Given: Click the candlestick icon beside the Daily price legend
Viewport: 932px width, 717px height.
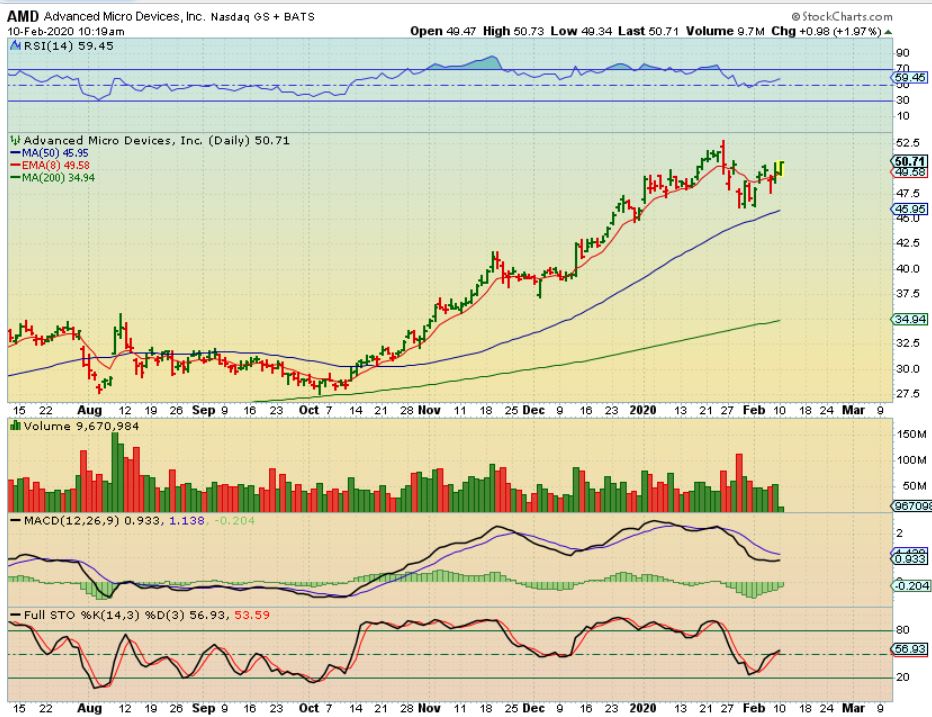Looking at the screenshot, I should [x=15, y=140].
